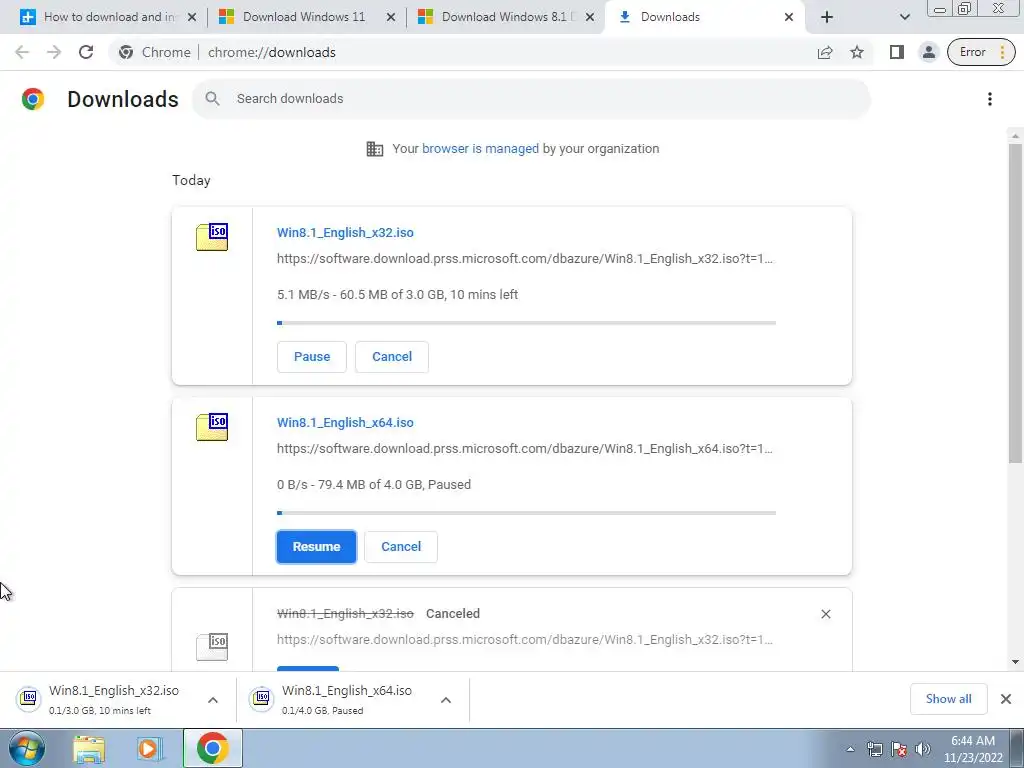Share this page icon in address bar
This screenshot has height=768, width=1024.
(825, 52)
